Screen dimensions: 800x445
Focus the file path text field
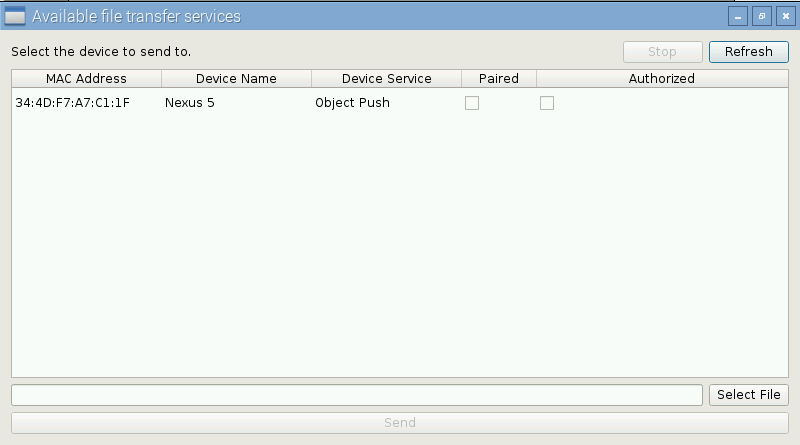(356, 395)
